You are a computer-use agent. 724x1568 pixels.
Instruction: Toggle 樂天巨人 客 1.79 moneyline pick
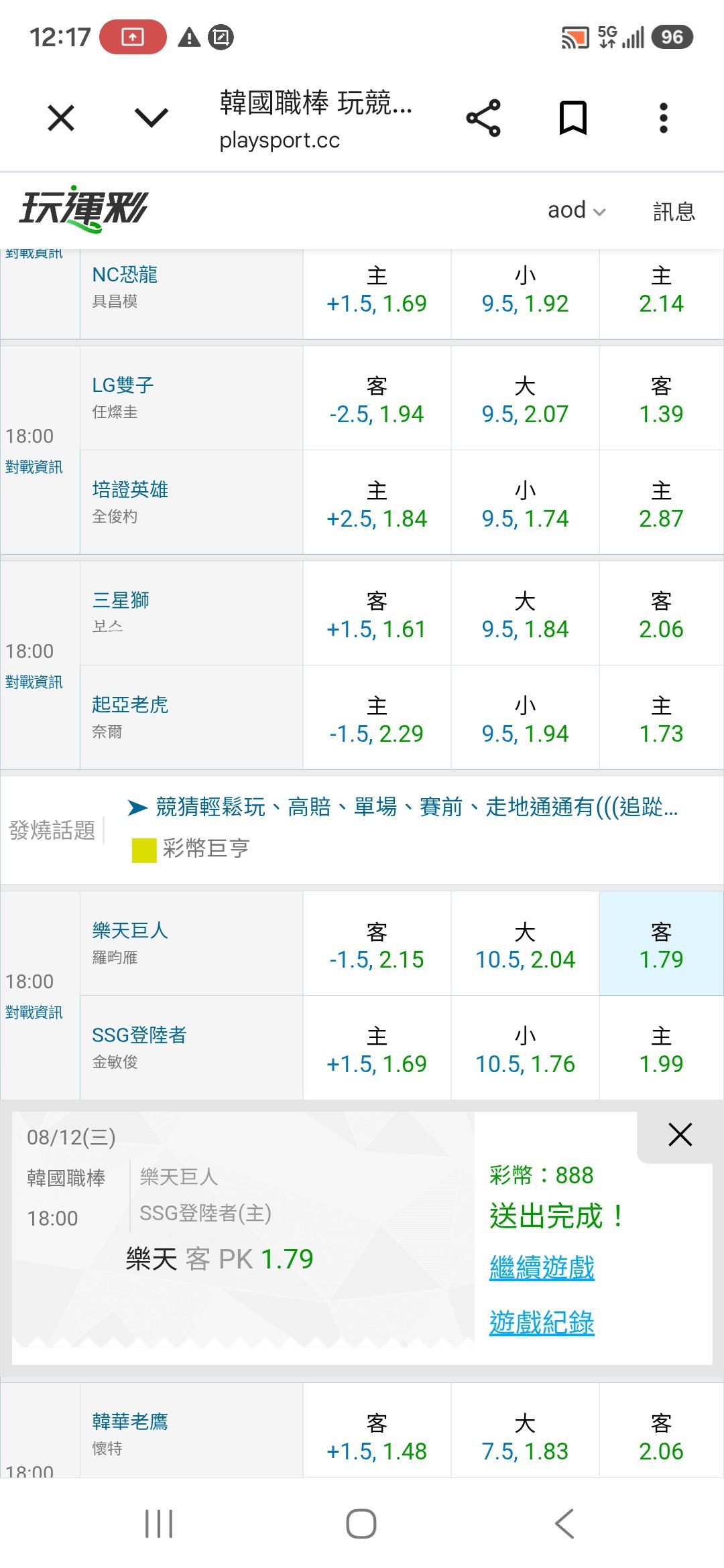(x=661, y=943)
